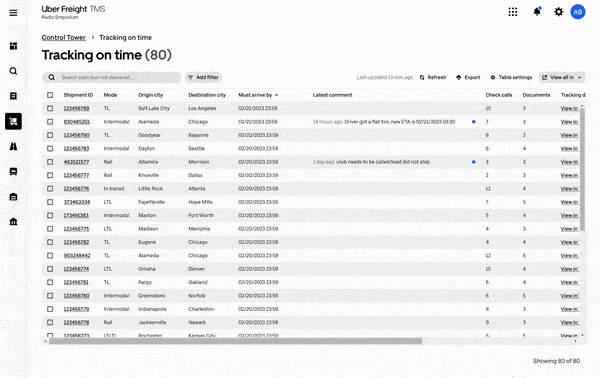Open the settings gear icon
The width and height of the screenshot is (600, 378).
(x=559, y=12)
